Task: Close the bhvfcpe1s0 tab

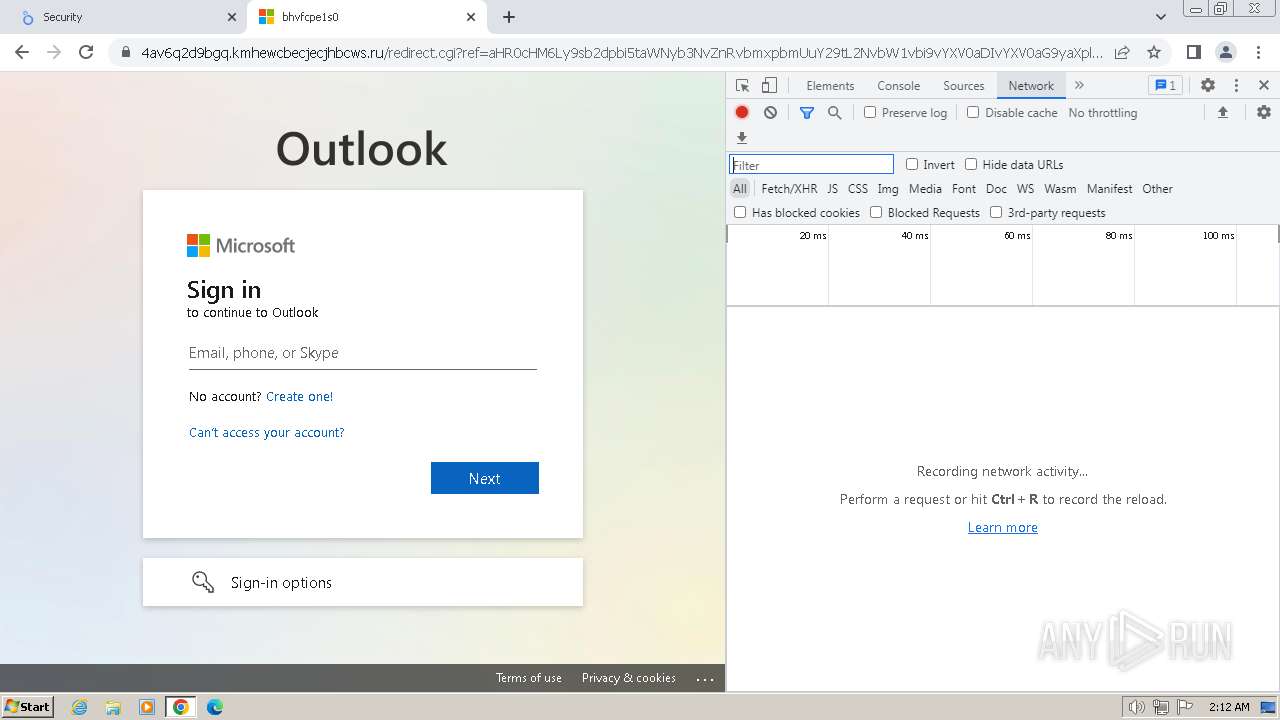Action: tap(471, 17)
